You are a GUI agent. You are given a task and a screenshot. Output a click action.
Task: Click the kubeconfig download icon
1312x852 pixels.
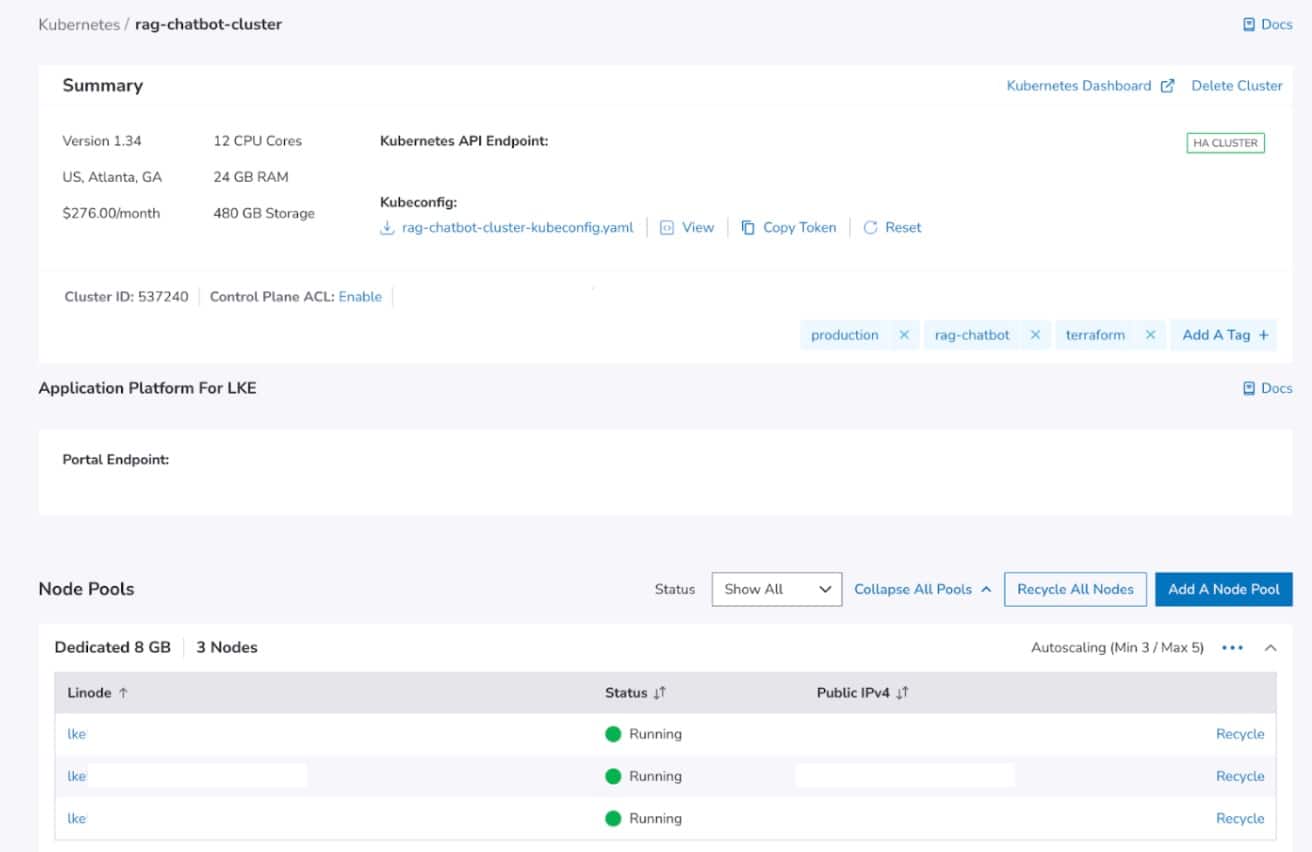pos(387,228)
